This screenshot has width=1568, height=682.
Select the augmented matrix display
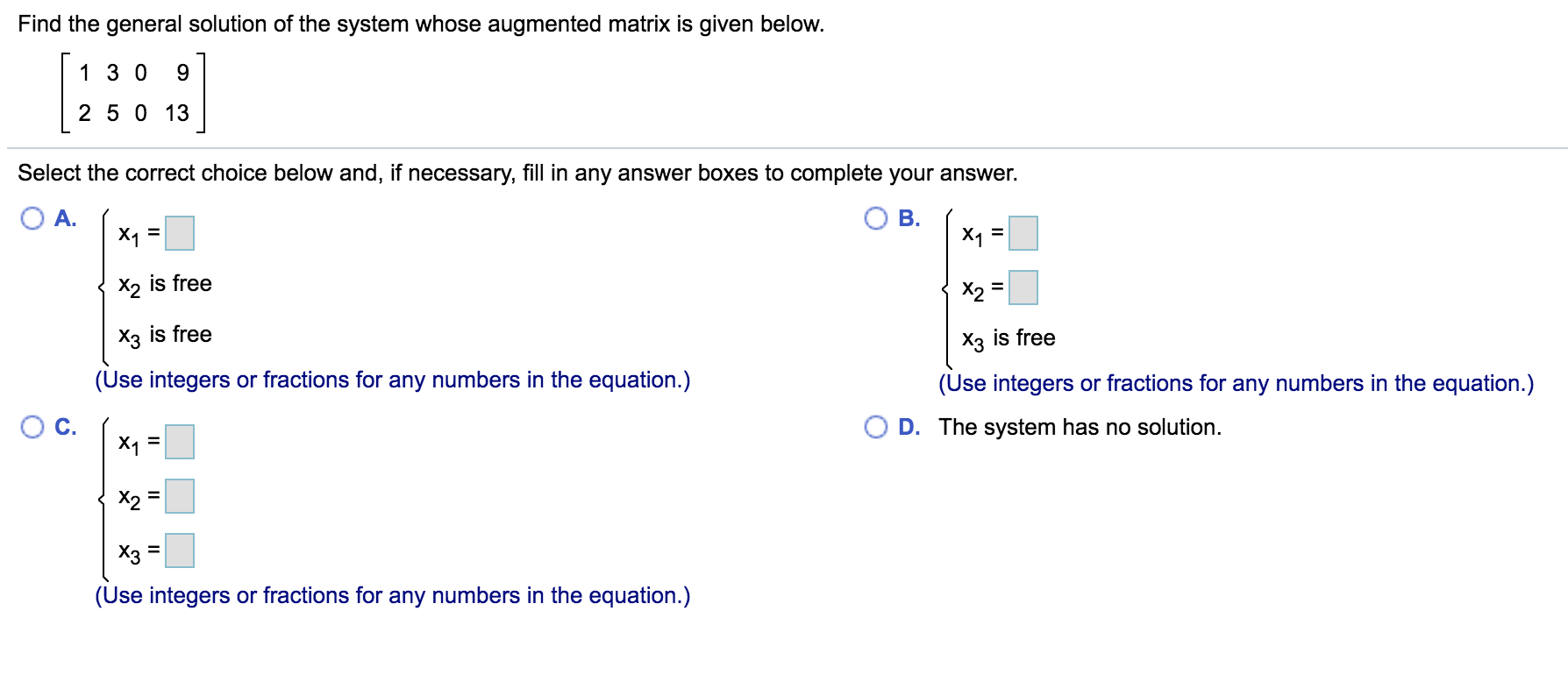[x=132, y=91]
